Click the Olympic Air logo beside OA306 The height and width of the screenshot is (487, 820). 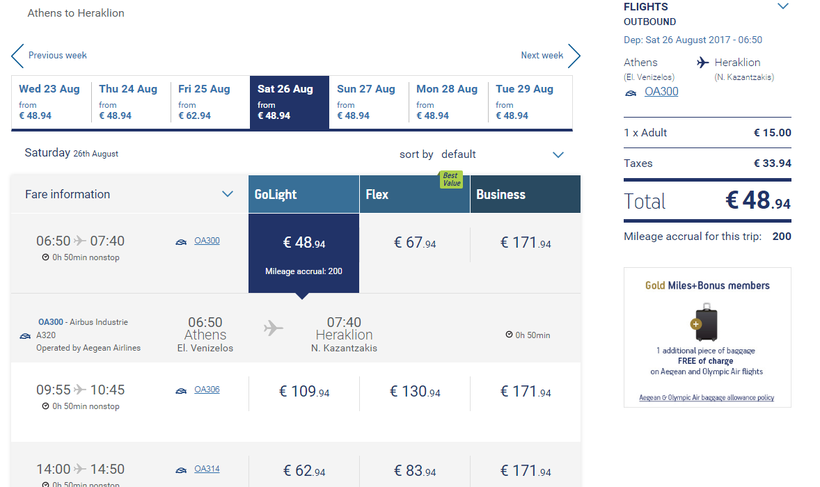click(x=181, y=390)
